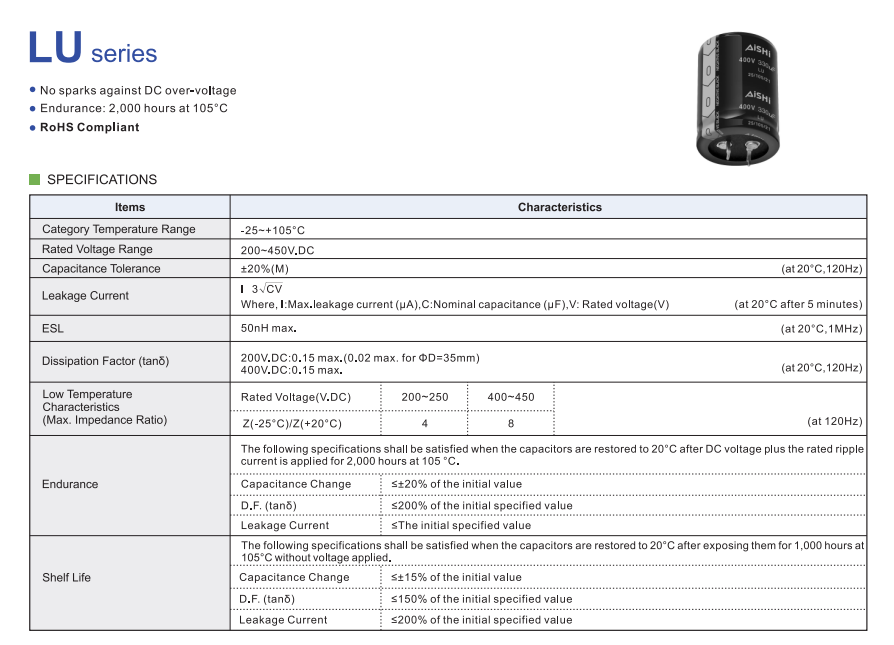Click the bullet before No sparks line

pos(33,90)
